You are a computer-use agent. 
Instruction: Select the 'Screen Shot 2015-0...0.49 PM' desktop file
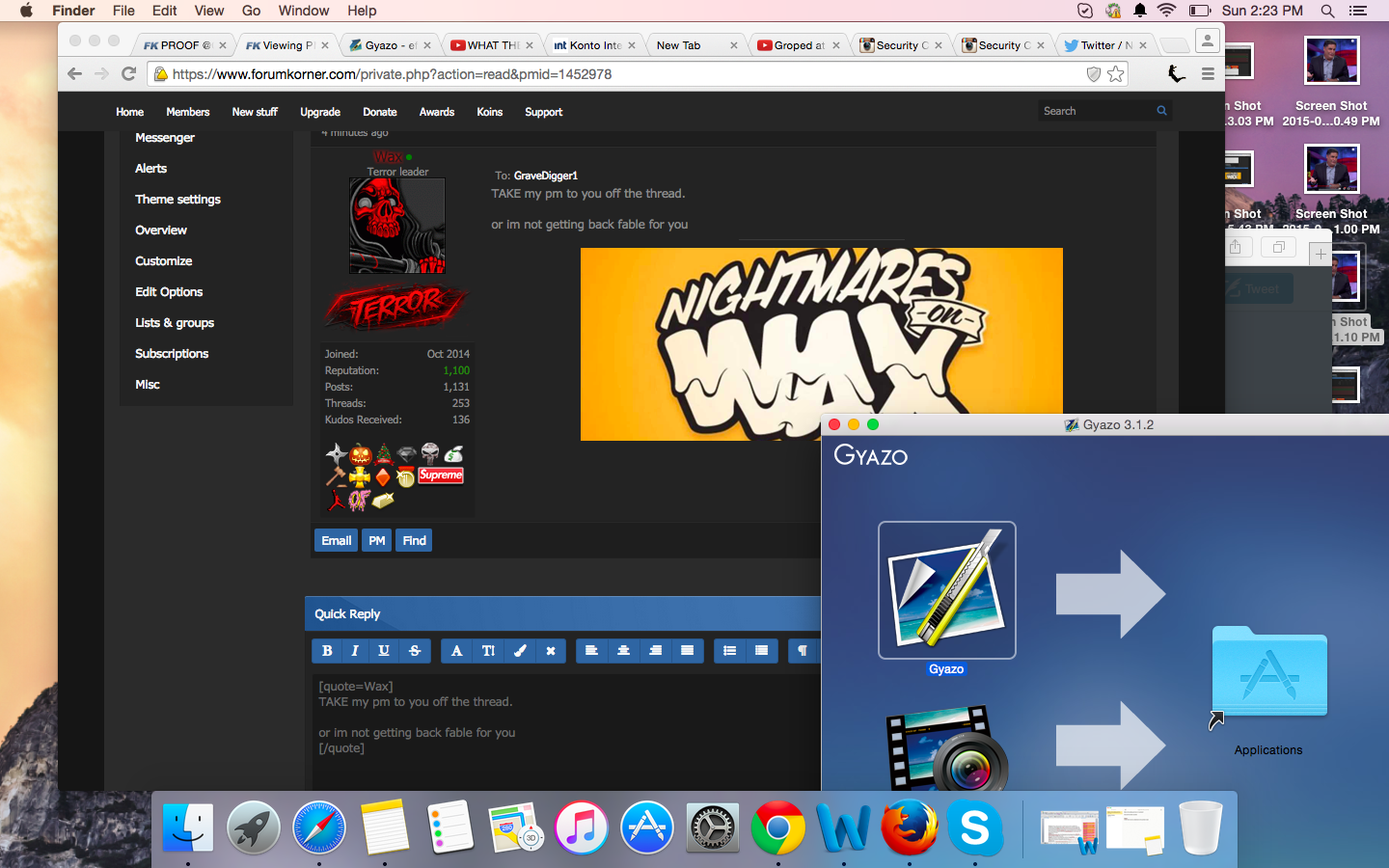[1331, 81]
